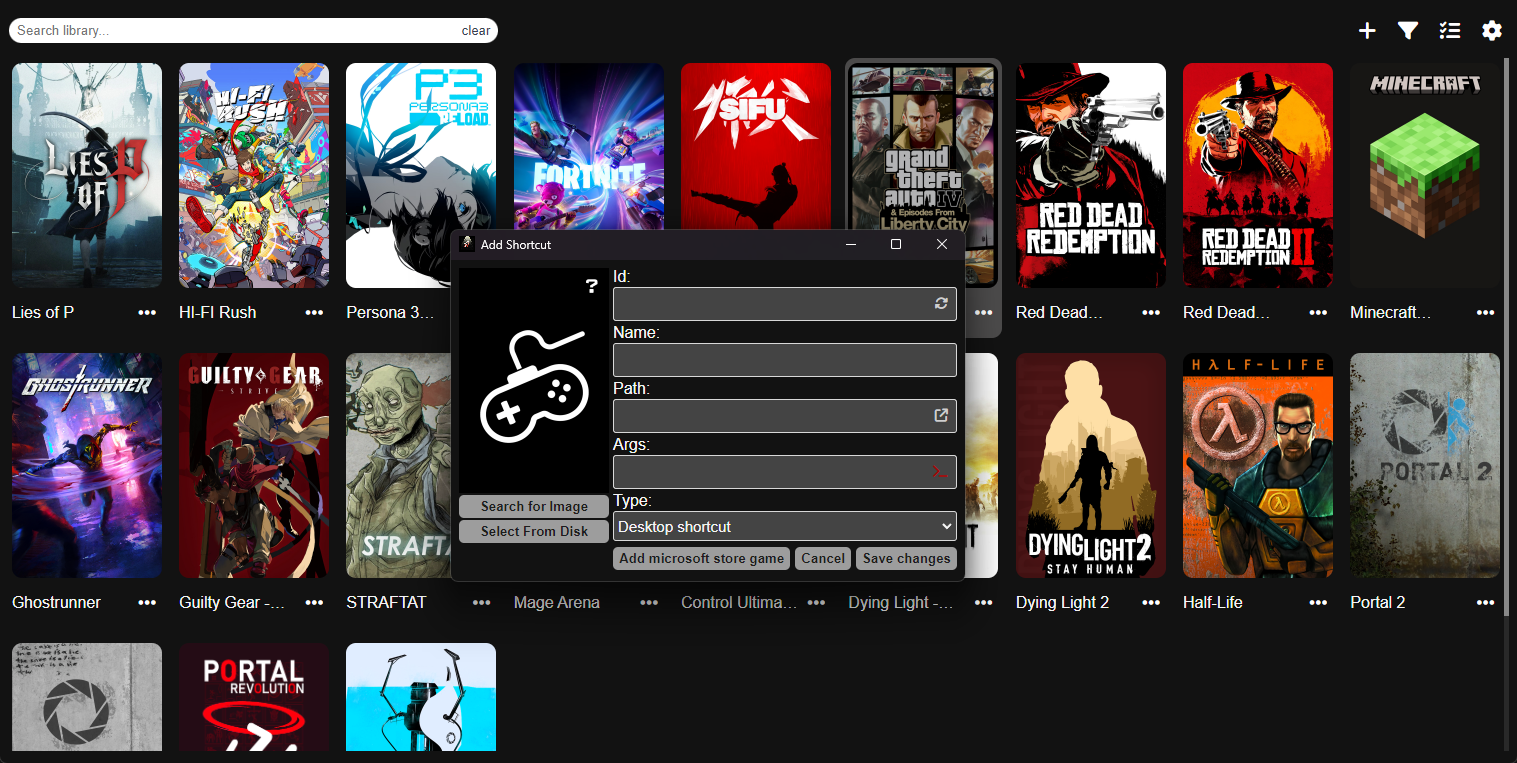Screen dimensions: 1517x763
Task: Open Lies of P three-dot menu
Action: (147, 313)
